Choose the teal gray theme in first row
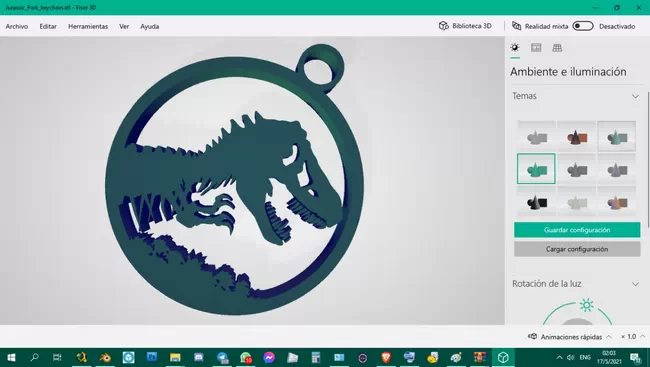Viewport: 650px width, 367px height. click(617, 136)
